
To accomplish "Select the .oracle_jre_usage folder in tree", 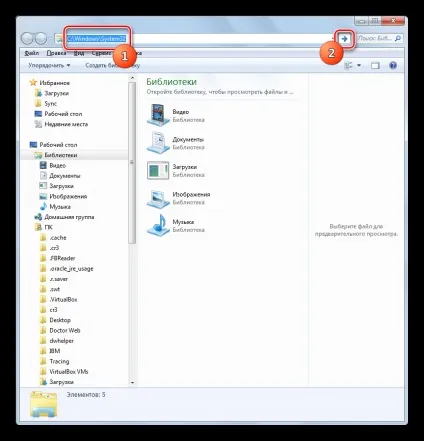I will click(71, 269).
